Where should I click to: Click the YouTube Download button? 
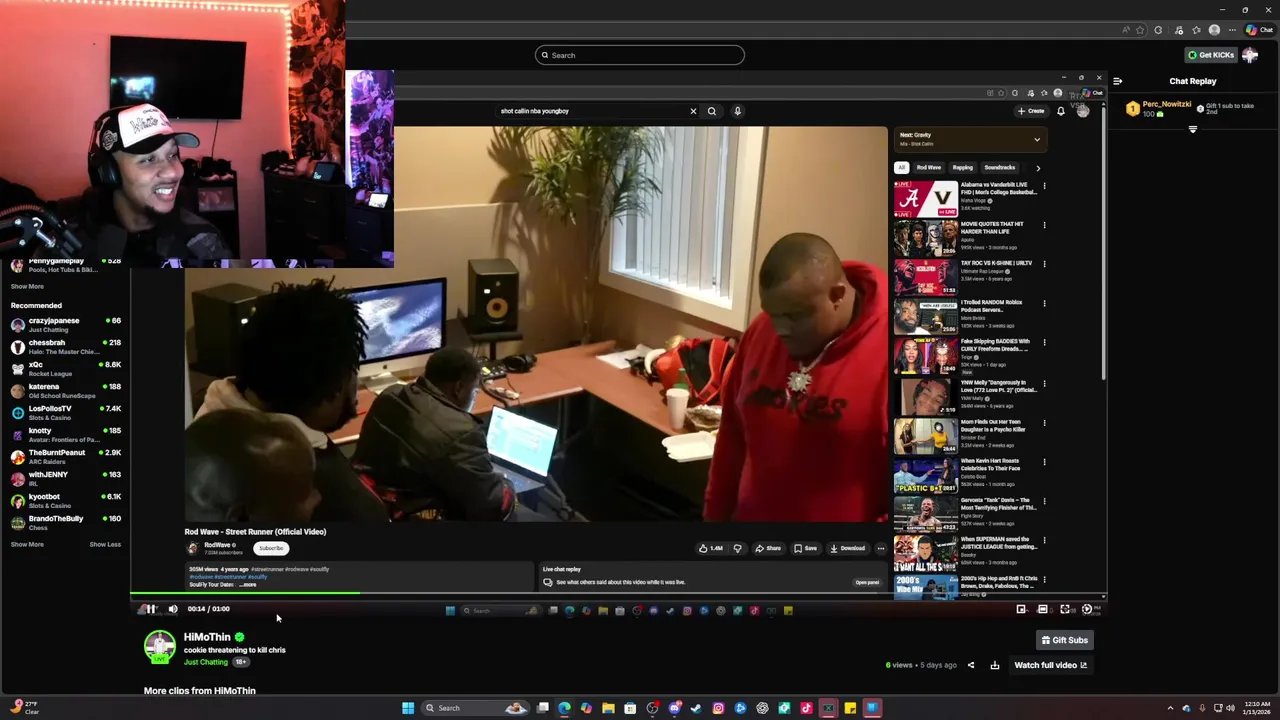pos(847,548)
